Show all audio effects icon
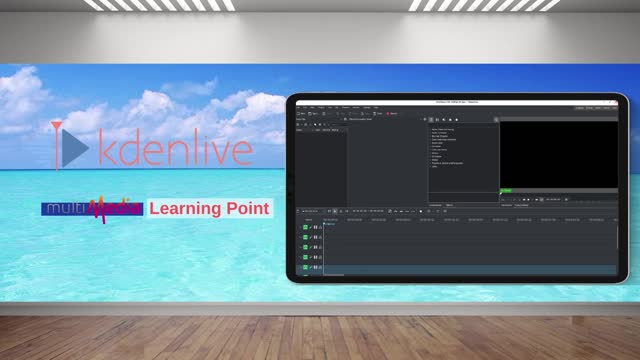 [444, 120]
